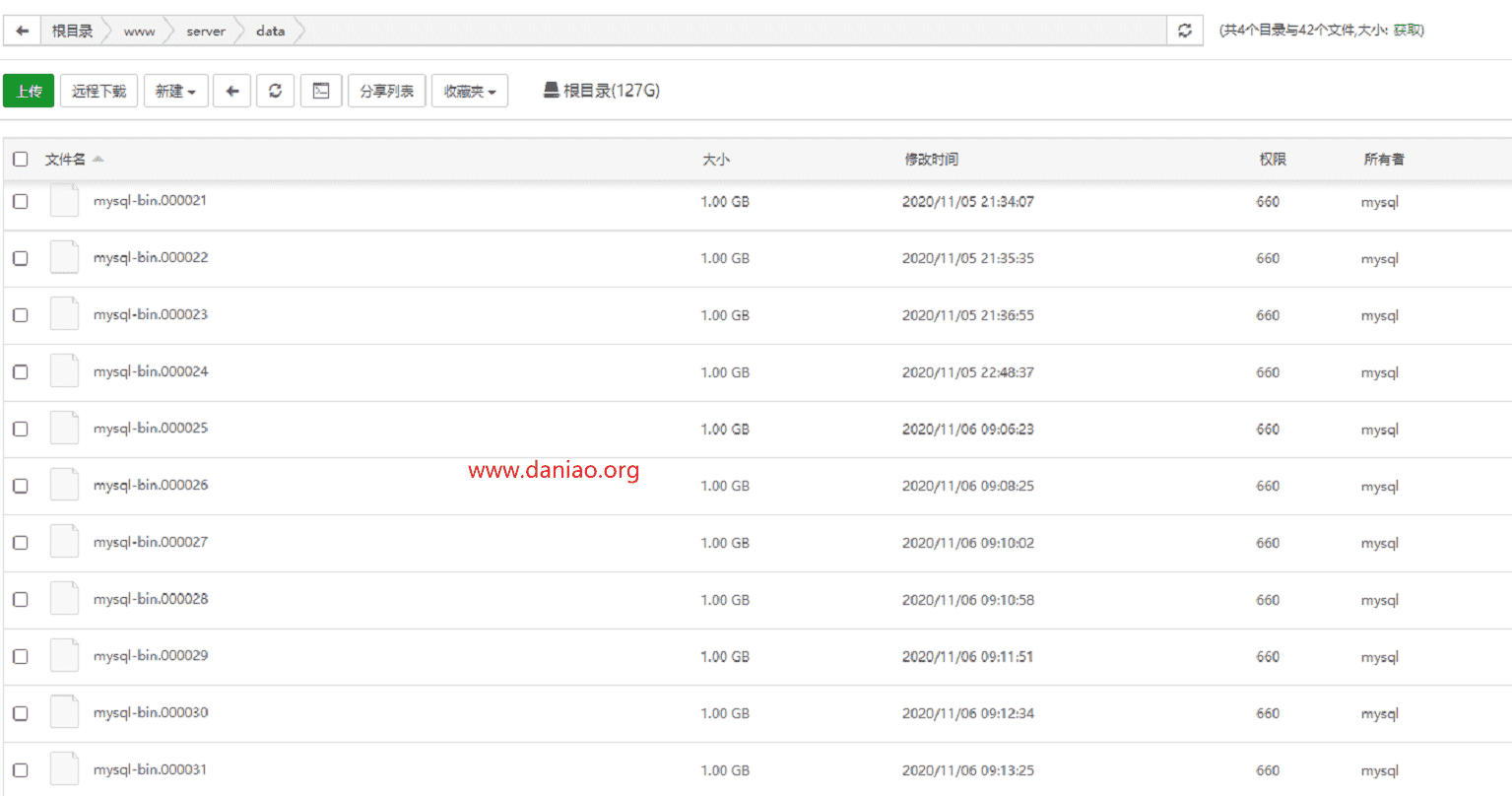Open file name mysql-bin.000024
This screenshot has height=796, width=1512.
(151, 372)
